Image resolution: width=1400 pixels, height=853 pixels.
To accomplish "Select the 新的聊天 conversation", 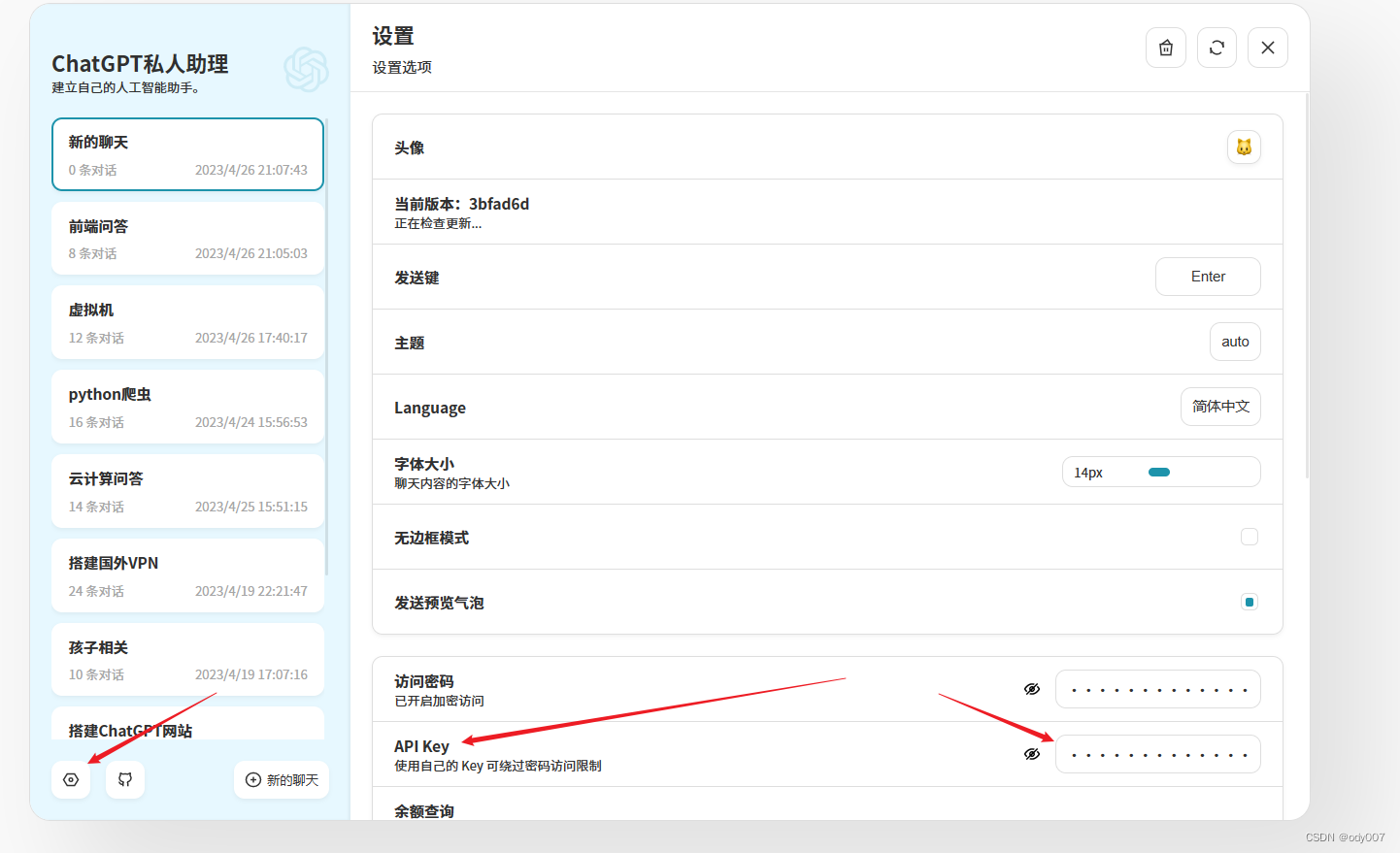I will coord(187,154).
